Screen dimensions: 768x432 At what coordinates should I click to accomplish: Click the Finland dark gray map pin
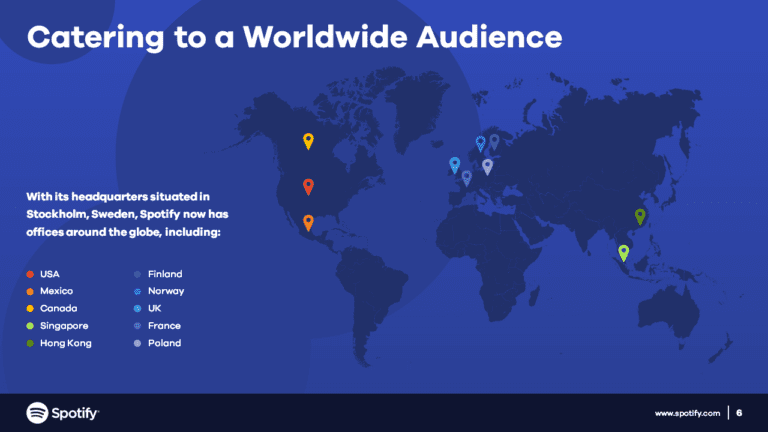495,142
